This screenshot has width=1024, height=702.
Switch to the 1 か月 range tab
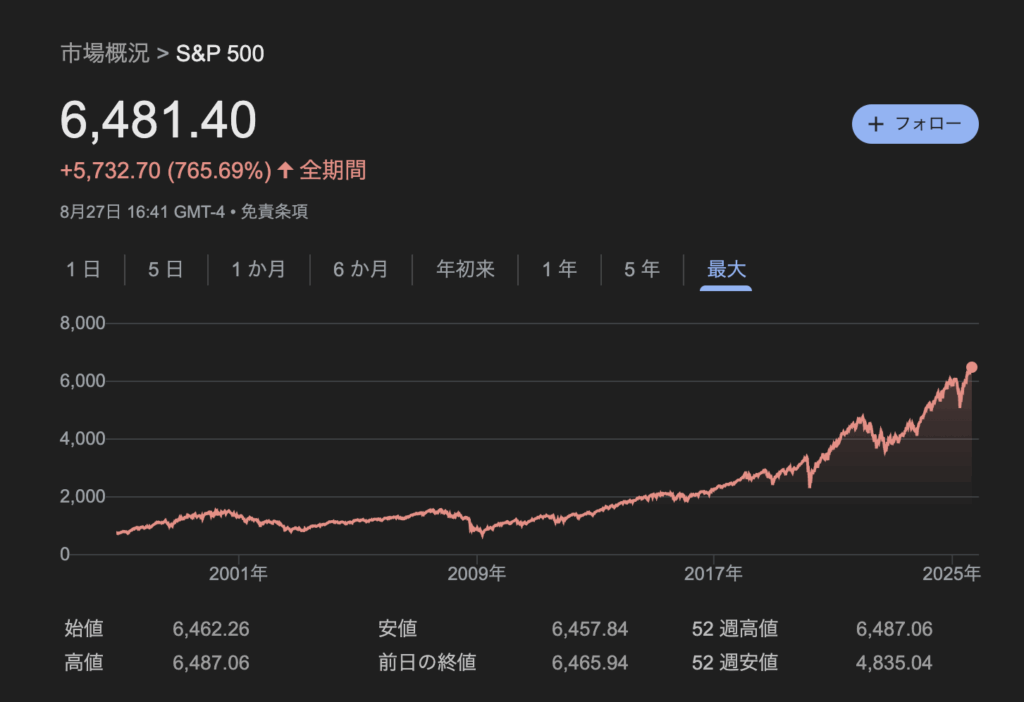[x=259, y=269]
